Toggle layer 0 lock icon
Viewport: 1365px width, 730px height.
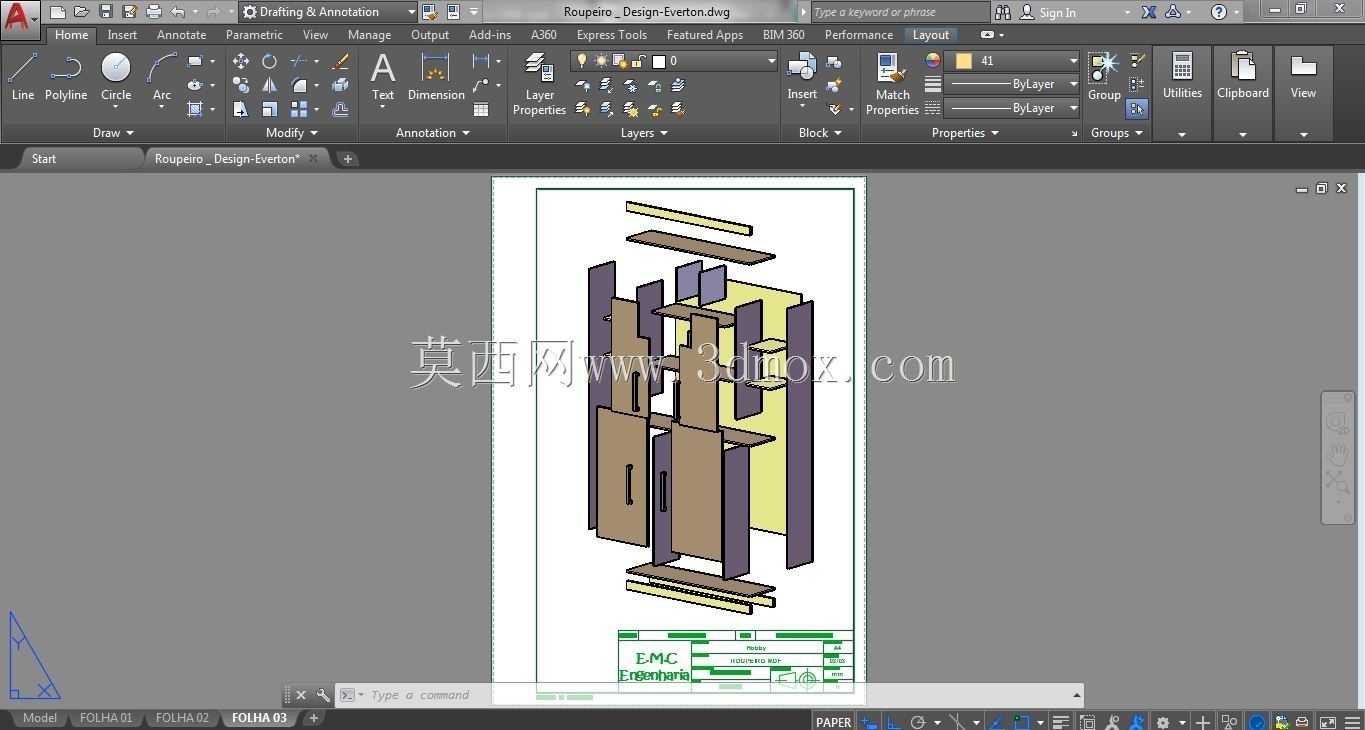(640, 61)
